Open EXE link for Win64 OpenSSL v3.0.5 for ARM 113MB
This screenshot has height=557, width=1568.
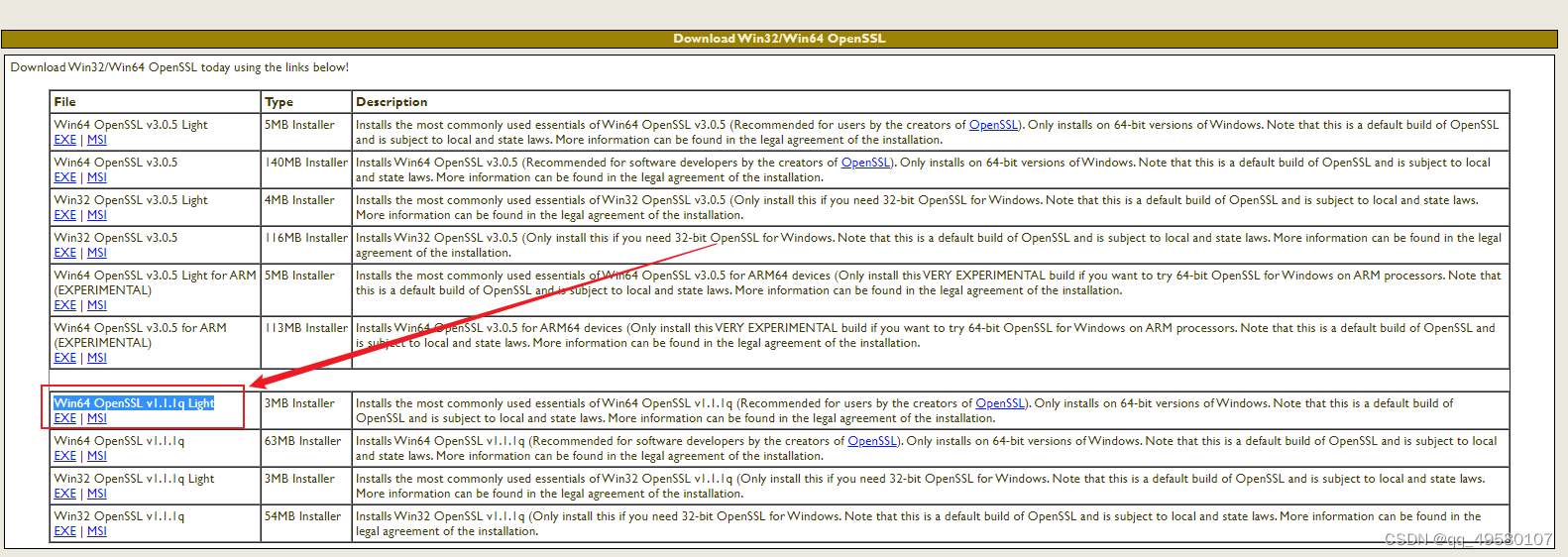(x=64, y=358)
